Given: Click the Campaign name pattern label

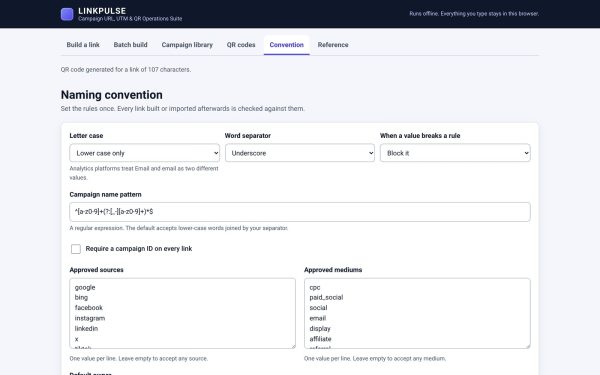Looking at the screenshot, I should 106,194.
